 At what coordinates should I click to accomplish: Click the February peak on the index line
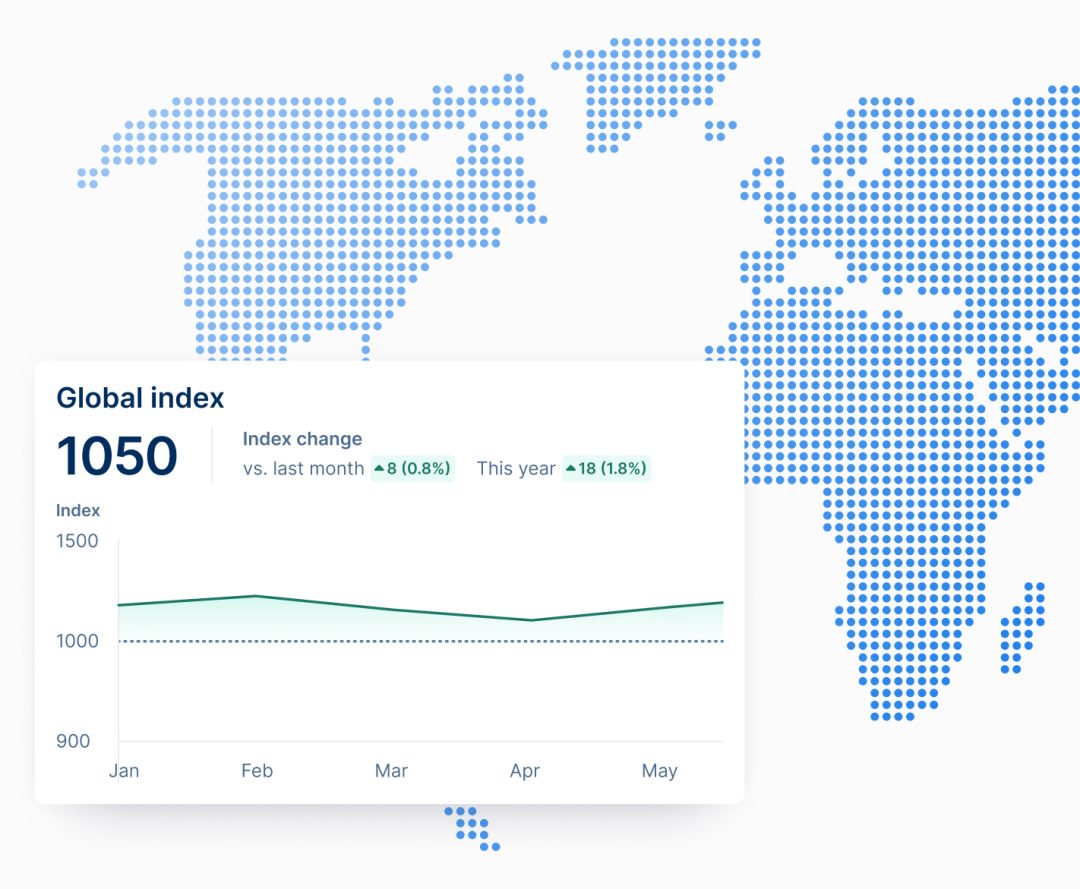tap(257, 595)
